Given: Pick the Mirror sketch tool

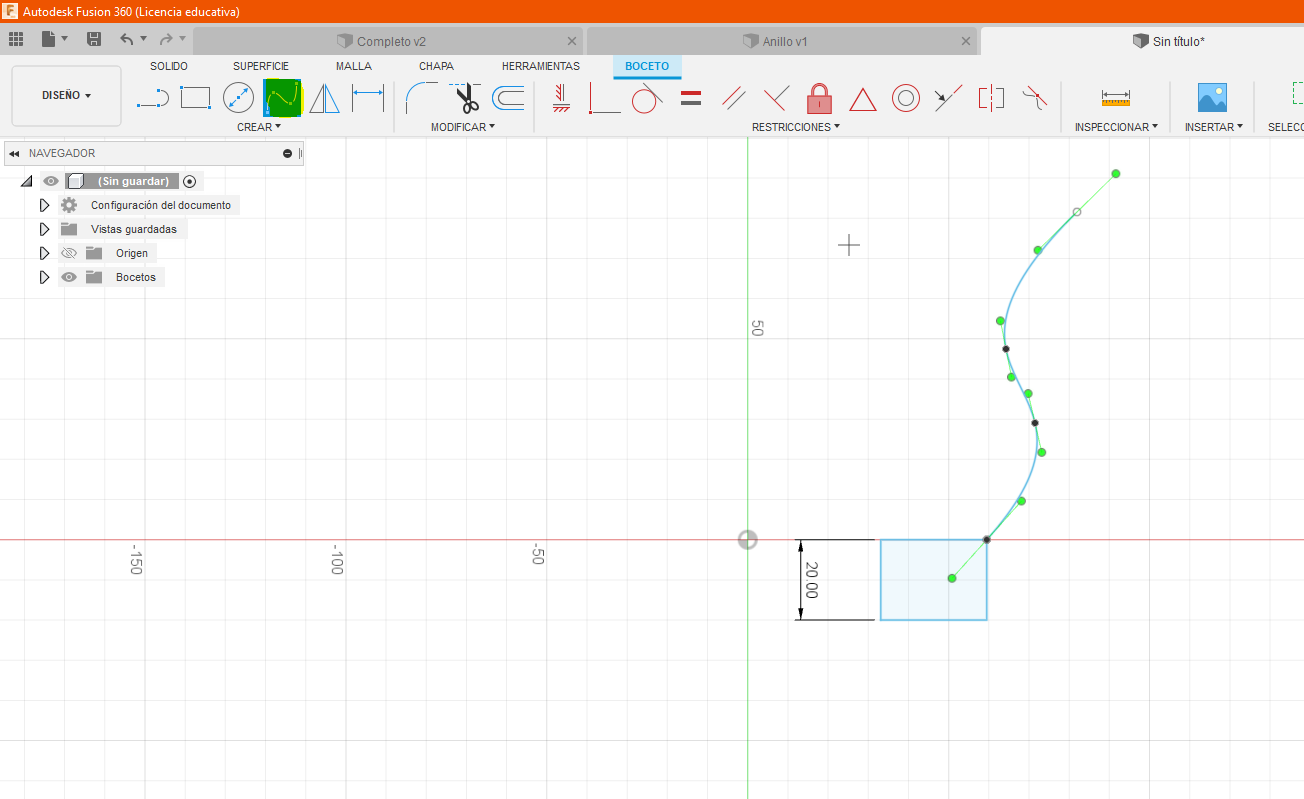Looking at the screenshot, I should (x=324, y=98).
